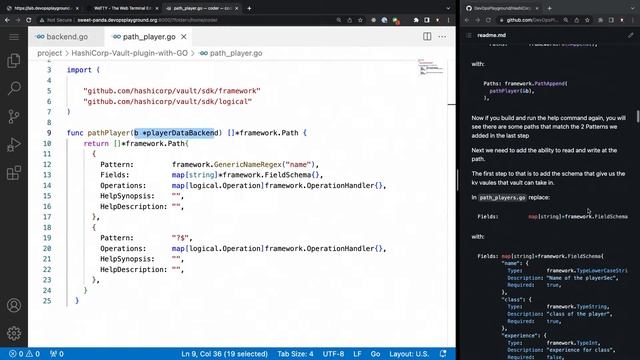Change Go language mode
The image size is (640, 360).
pyautogui.click(x=376, y=354)
